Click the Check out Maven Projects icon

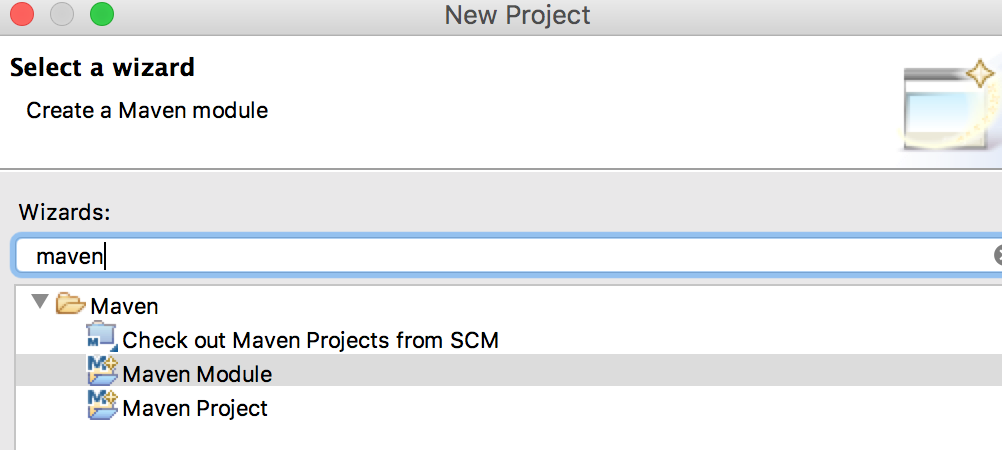coord(102,338)
